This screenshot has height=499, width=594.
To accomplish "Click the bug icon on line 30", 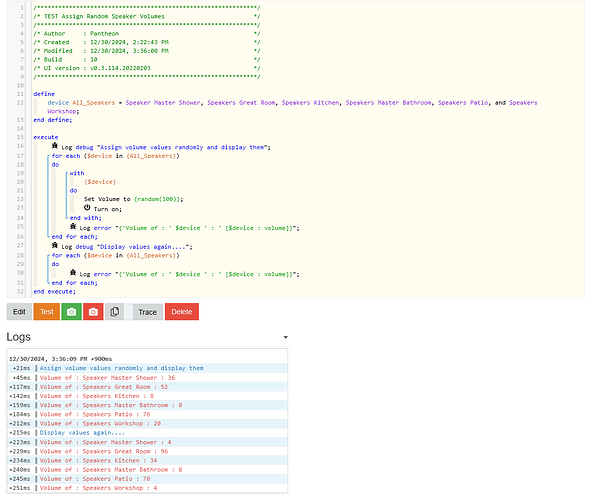I will tap(73, 273).
